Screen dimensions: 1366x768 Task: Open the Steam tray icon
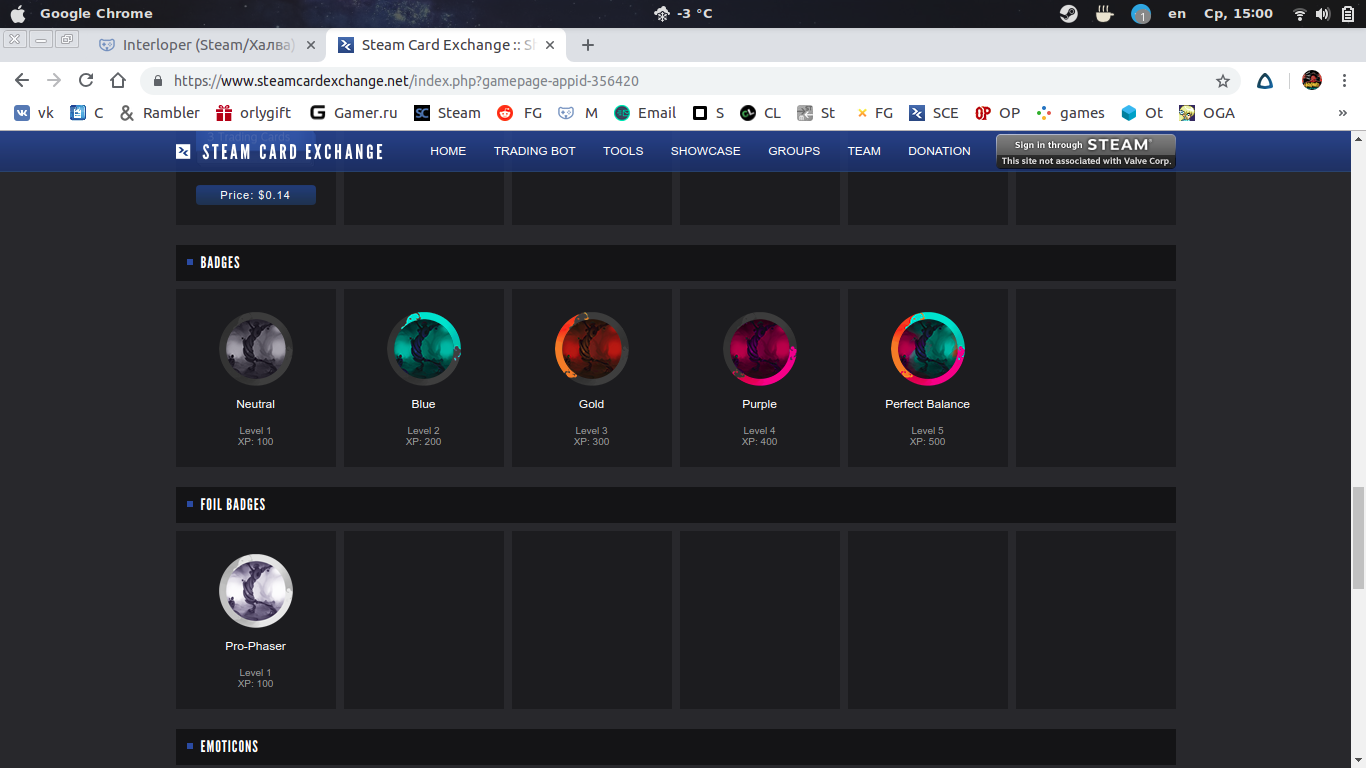click(x=1069, y=14)
